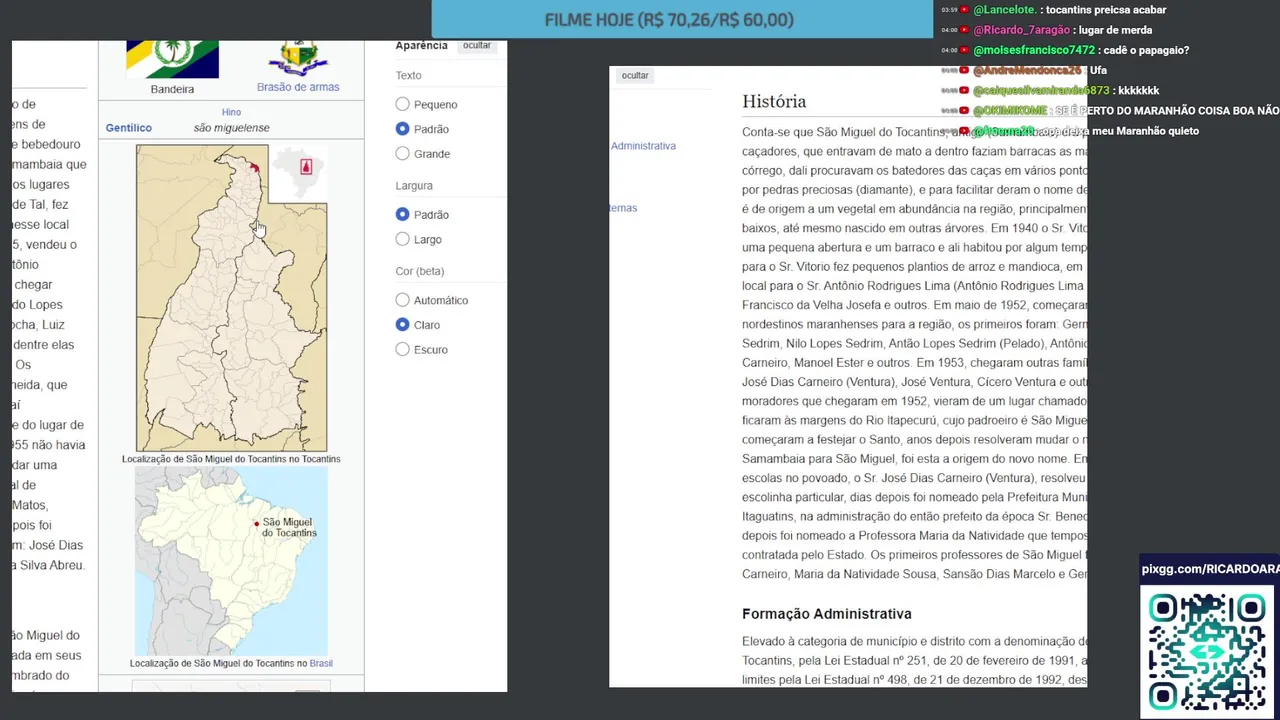Viewport: 1280px width, 720px height.
Task: Open the Hino link
Action: (231, 112)
